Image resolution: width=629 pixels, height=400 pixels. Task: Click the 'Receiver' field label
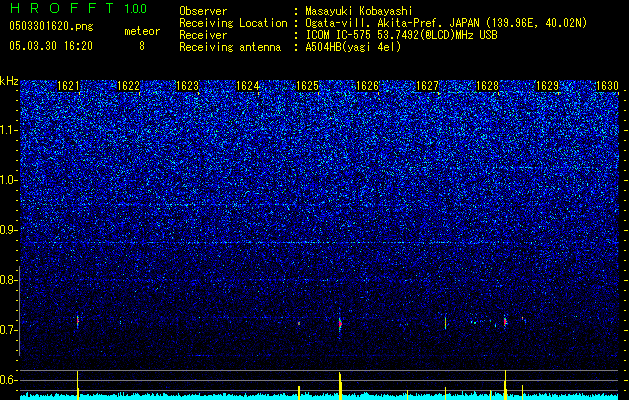click(x=203, y=35)
